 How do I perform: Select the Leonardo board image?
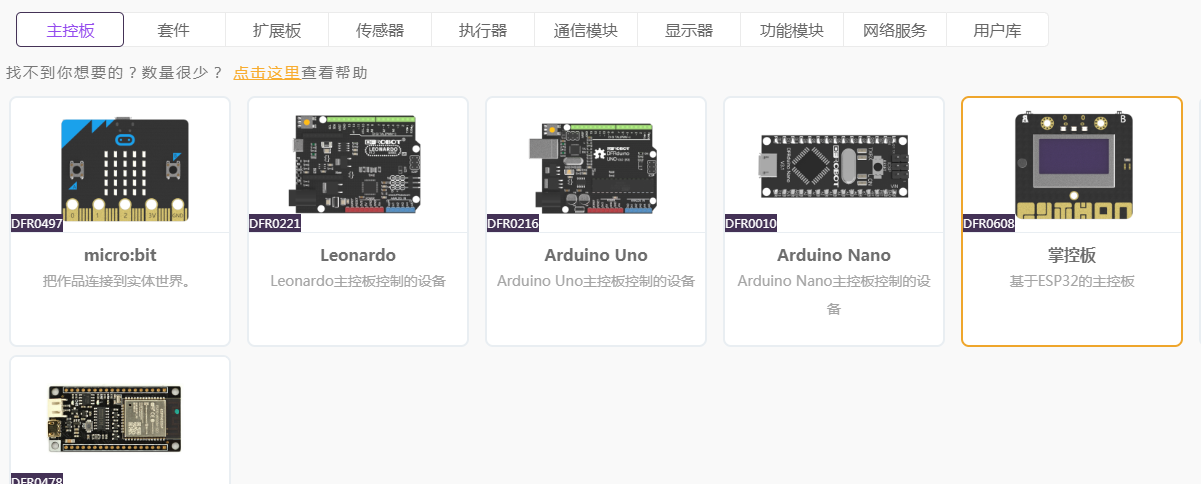[x=357, y=164]
